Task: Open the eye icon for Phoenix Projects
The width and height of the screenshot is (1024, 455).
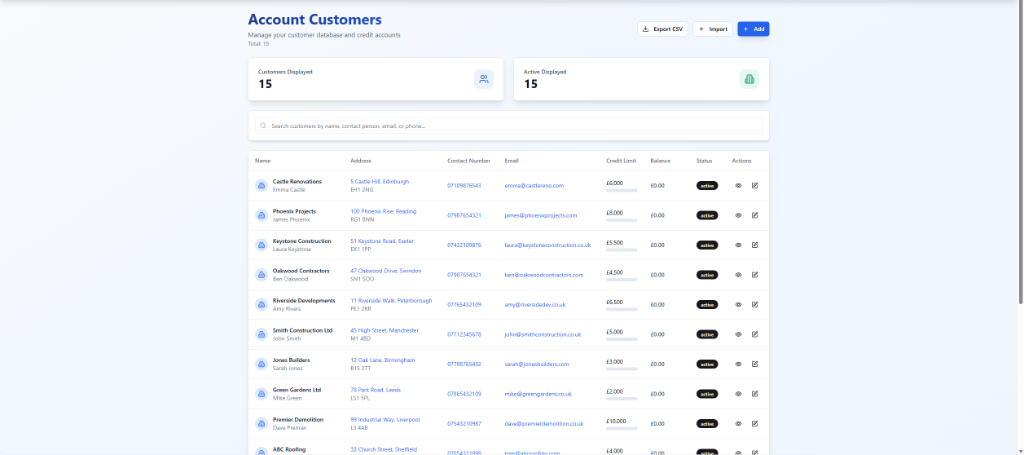Action: 739,215
